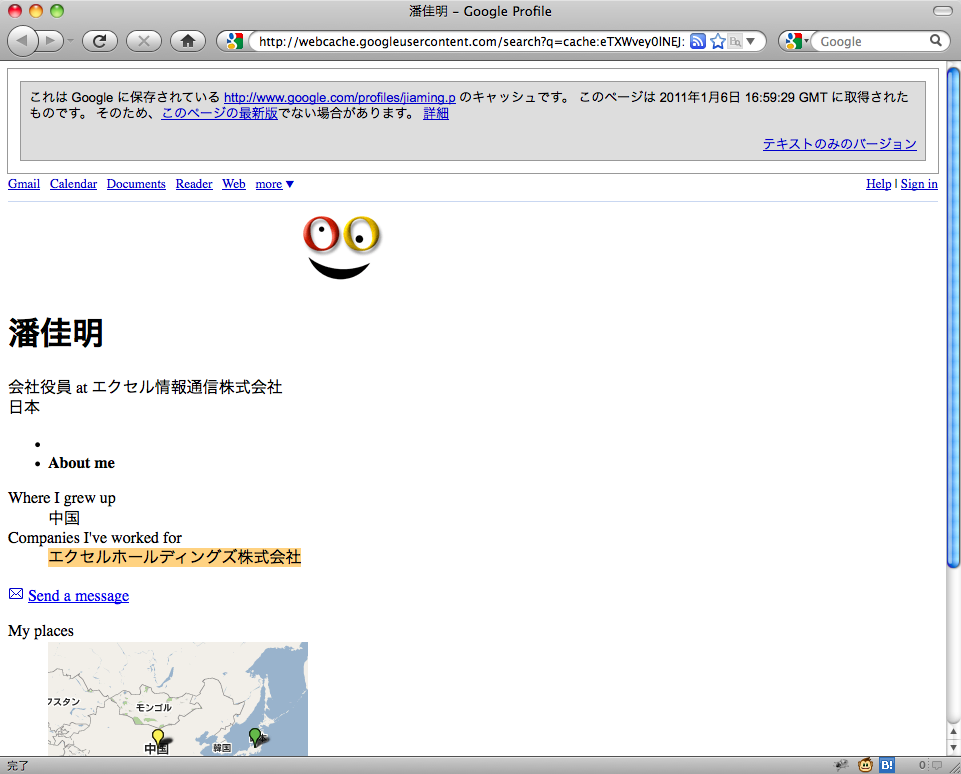Viewport: 961px width, 774px height.
Task: Reload the current page
Action: coord(99,41)
